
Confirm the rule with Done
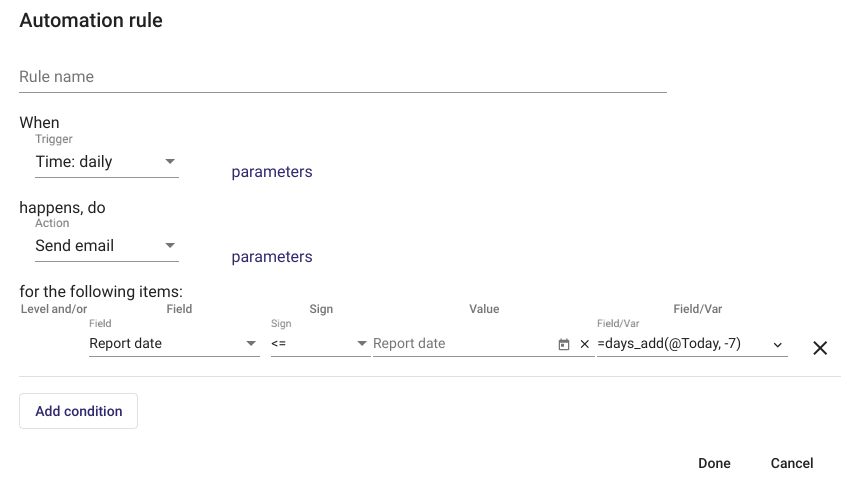tap(714, 463)
